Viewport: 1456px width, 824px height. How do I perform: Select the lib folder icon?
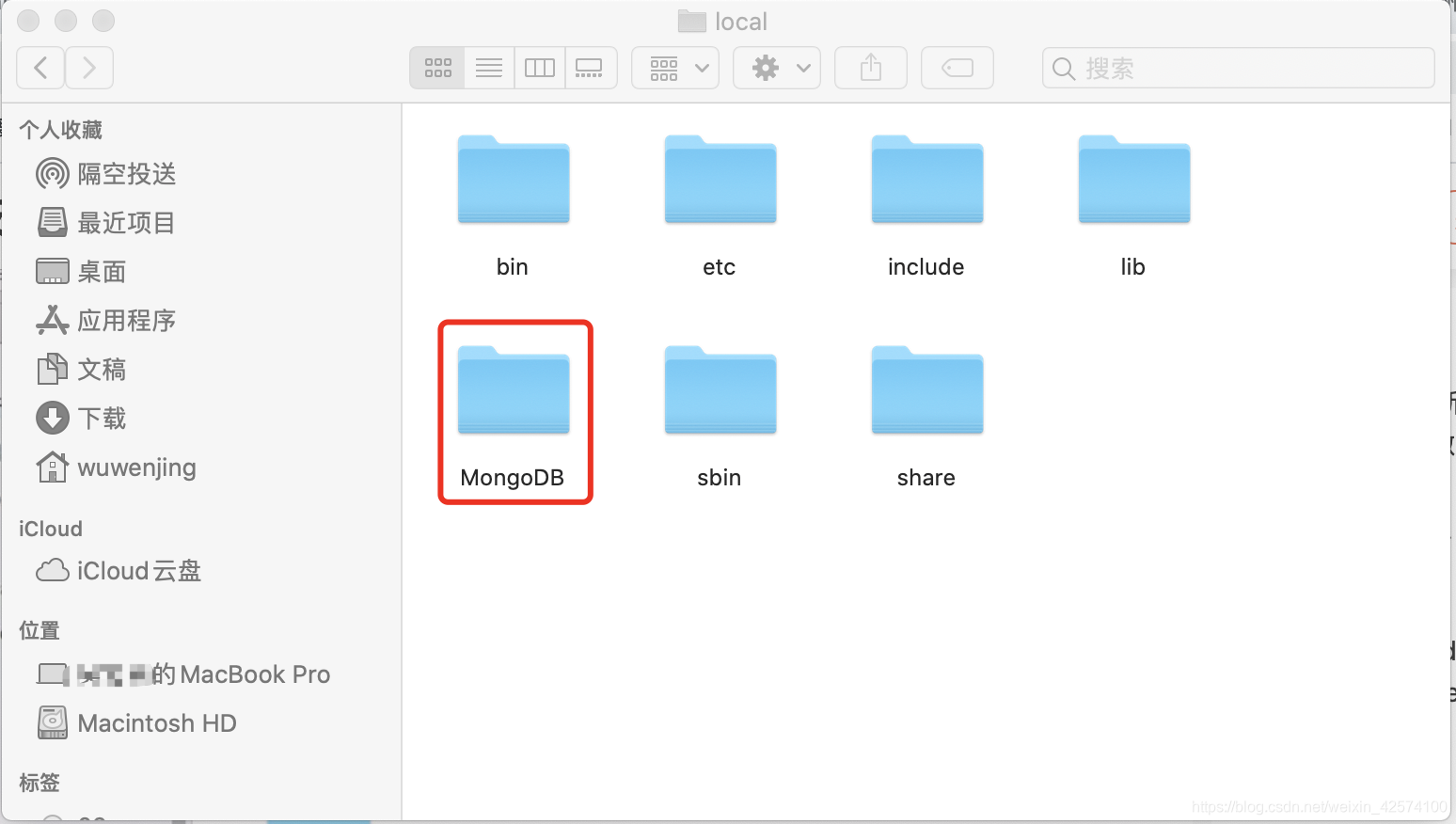coord(1134,180)
